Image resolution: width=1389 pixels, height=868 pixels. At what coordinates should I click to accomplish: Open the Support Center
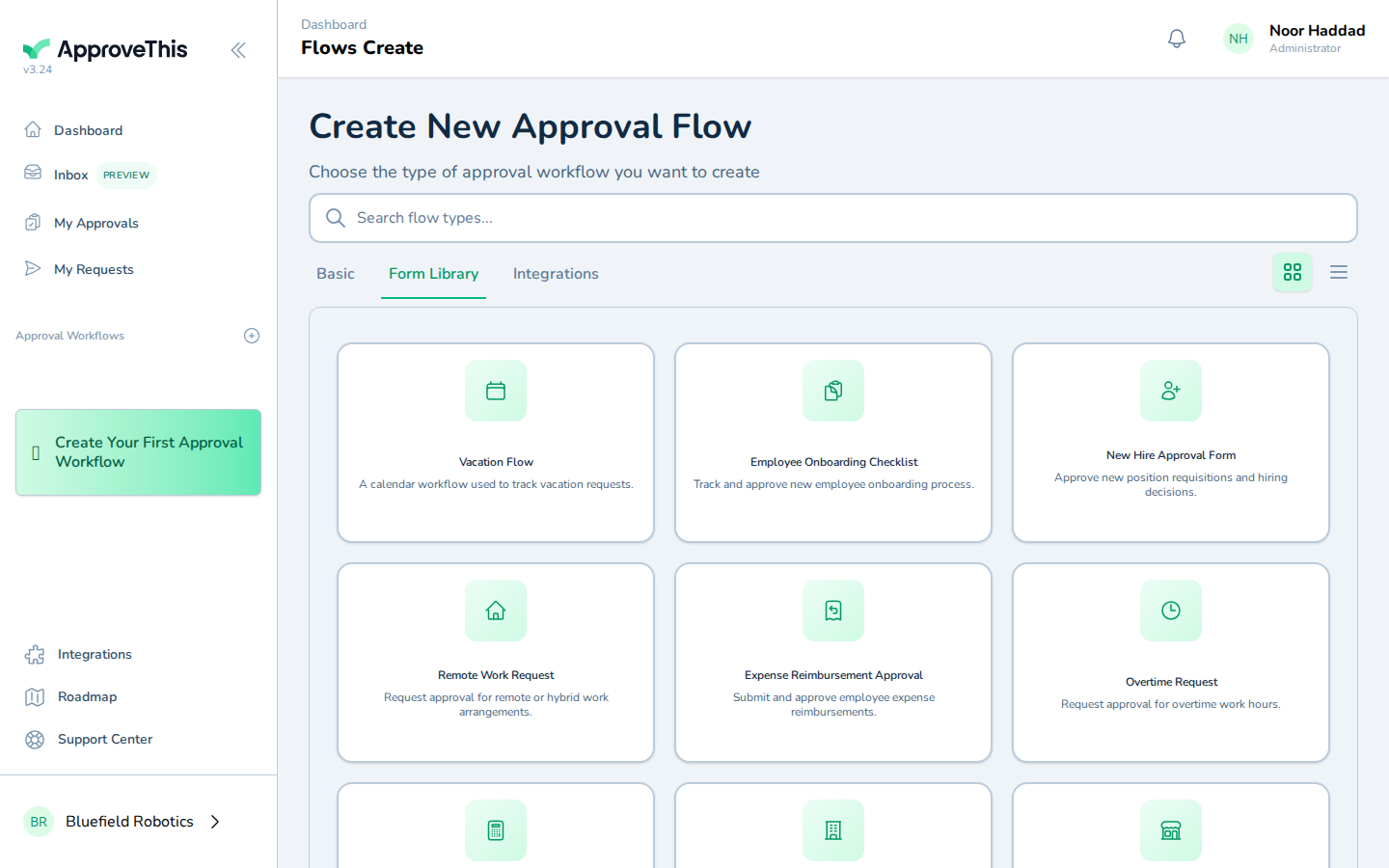(x=105, y=739)
